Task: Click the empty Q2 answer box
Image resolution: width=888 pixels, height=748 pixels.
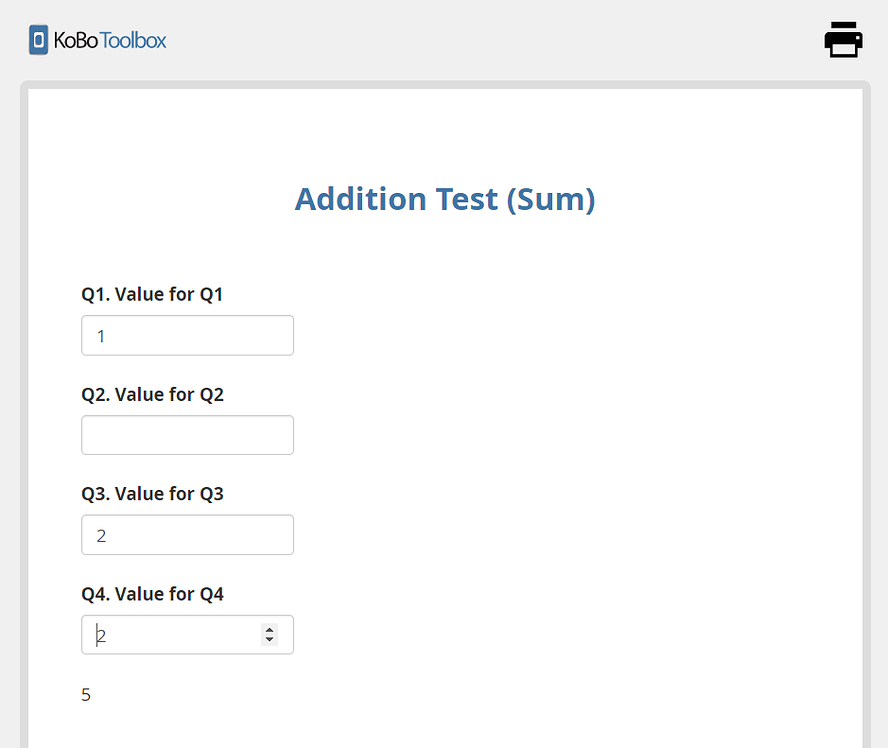Action: 187,434
